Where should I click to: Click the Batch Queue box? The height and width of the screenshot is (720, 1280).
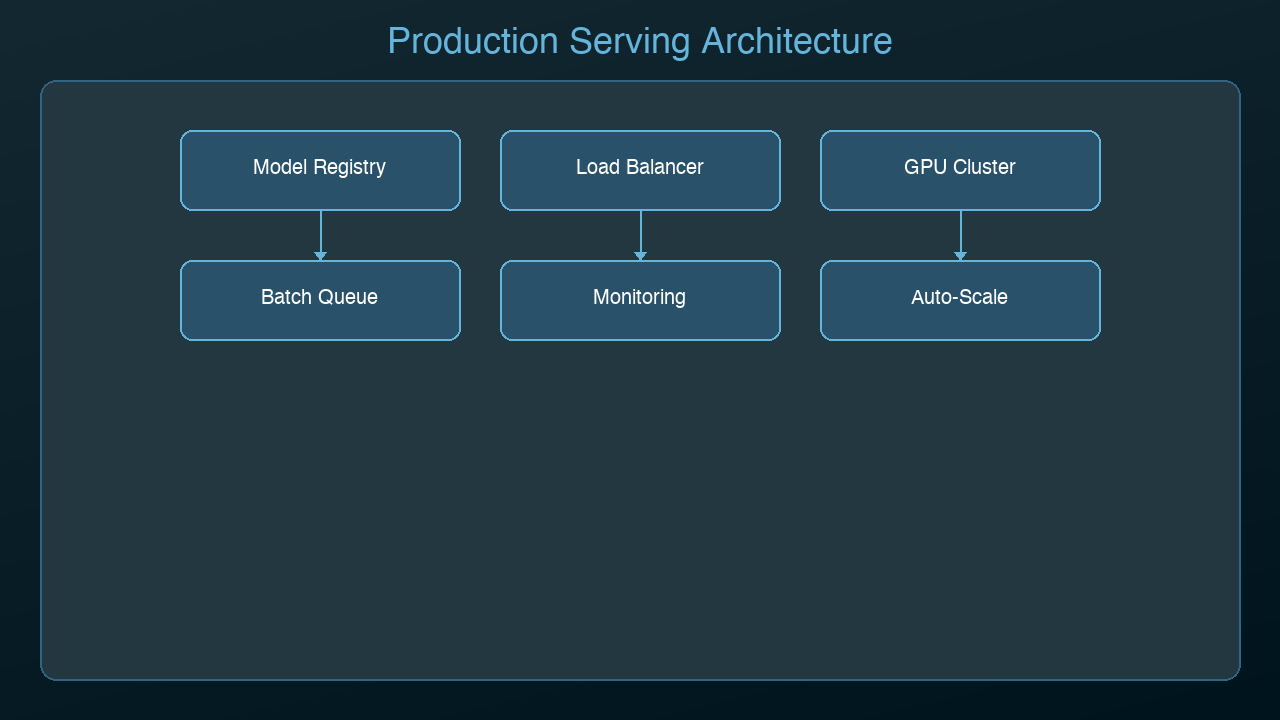coord(320,300)
